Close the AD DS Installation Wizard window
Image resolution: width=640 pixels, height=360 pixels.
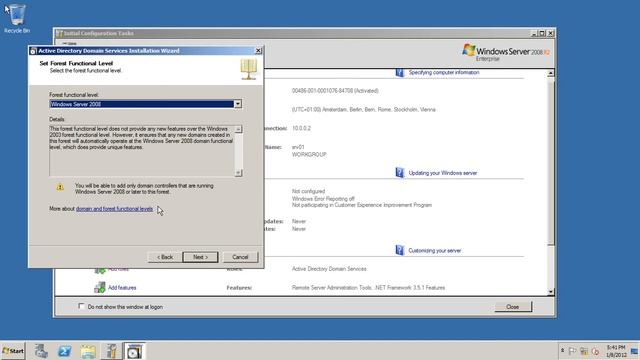pyautogui.click(x=258, y=51)
